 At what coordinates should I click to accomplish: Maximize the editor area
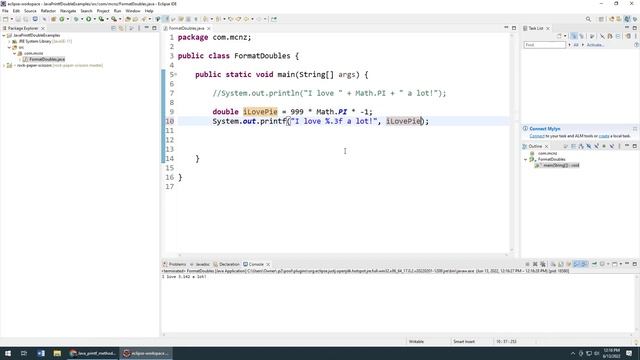click(x=514, y=28)
